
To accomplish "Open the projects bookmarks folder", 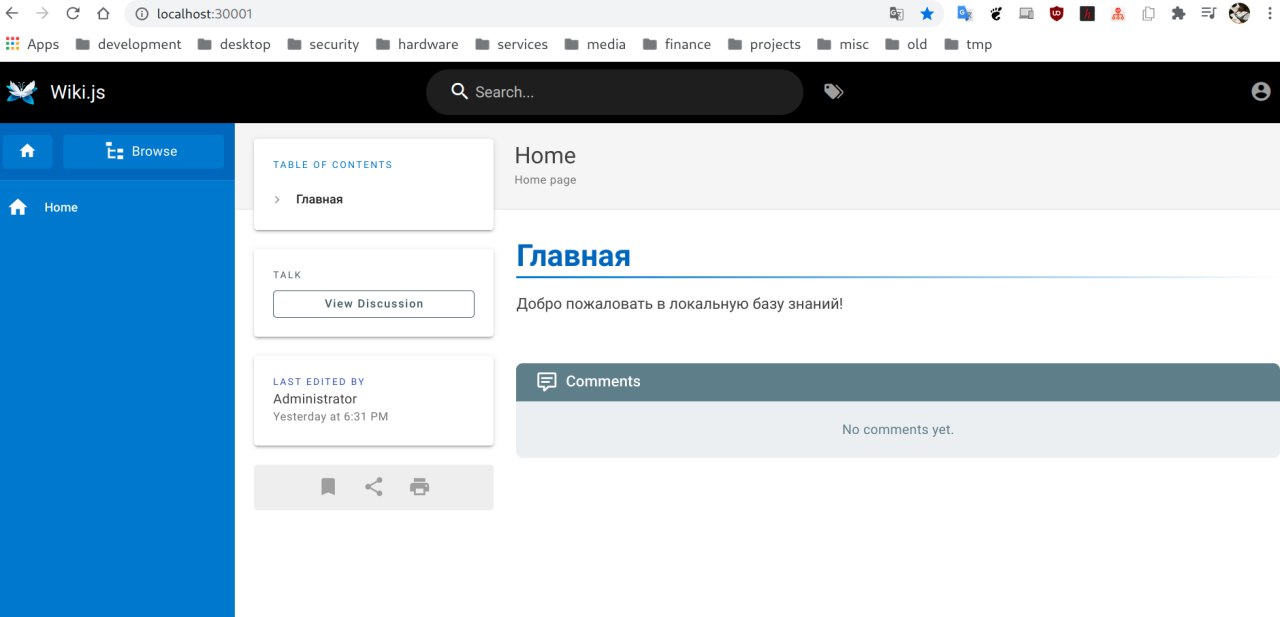I will pyautogui.click(x=764, y=44).
